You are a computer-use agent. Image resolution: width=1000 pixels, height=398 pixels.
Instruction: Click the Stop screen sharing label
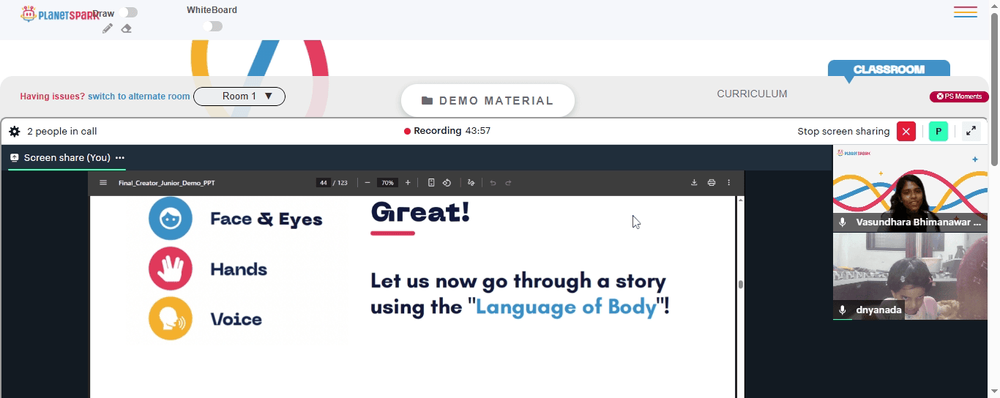(843, 131)
